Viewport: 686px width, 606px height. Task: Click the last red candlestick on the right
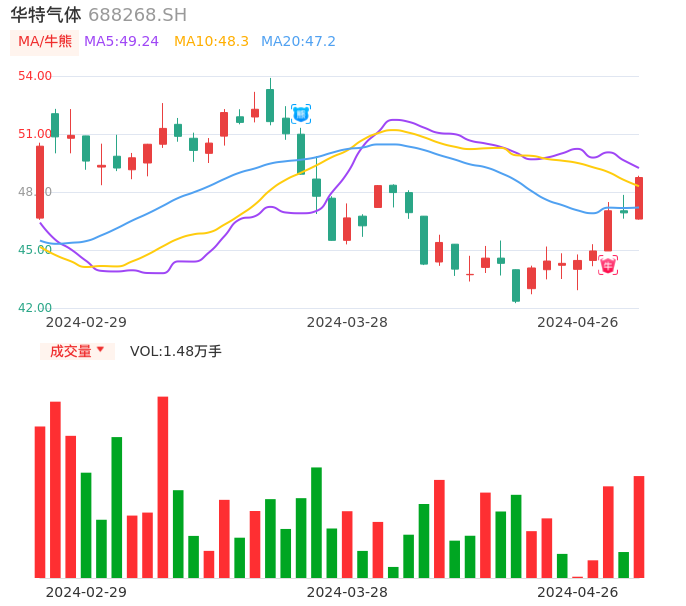[639, 198]
